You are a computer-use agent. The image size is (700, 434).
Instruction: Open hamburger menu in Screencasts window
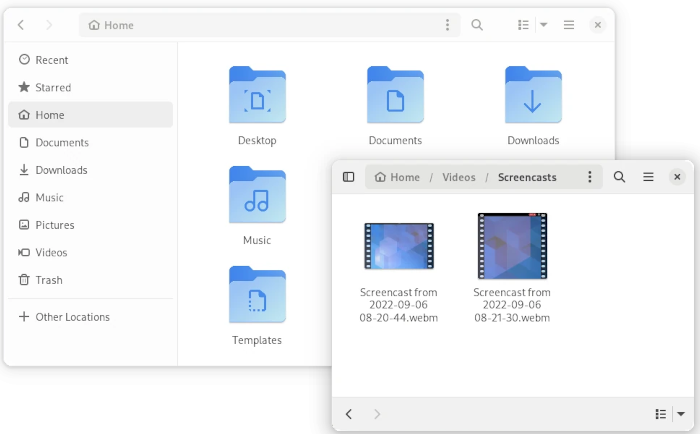pos(648,177)
